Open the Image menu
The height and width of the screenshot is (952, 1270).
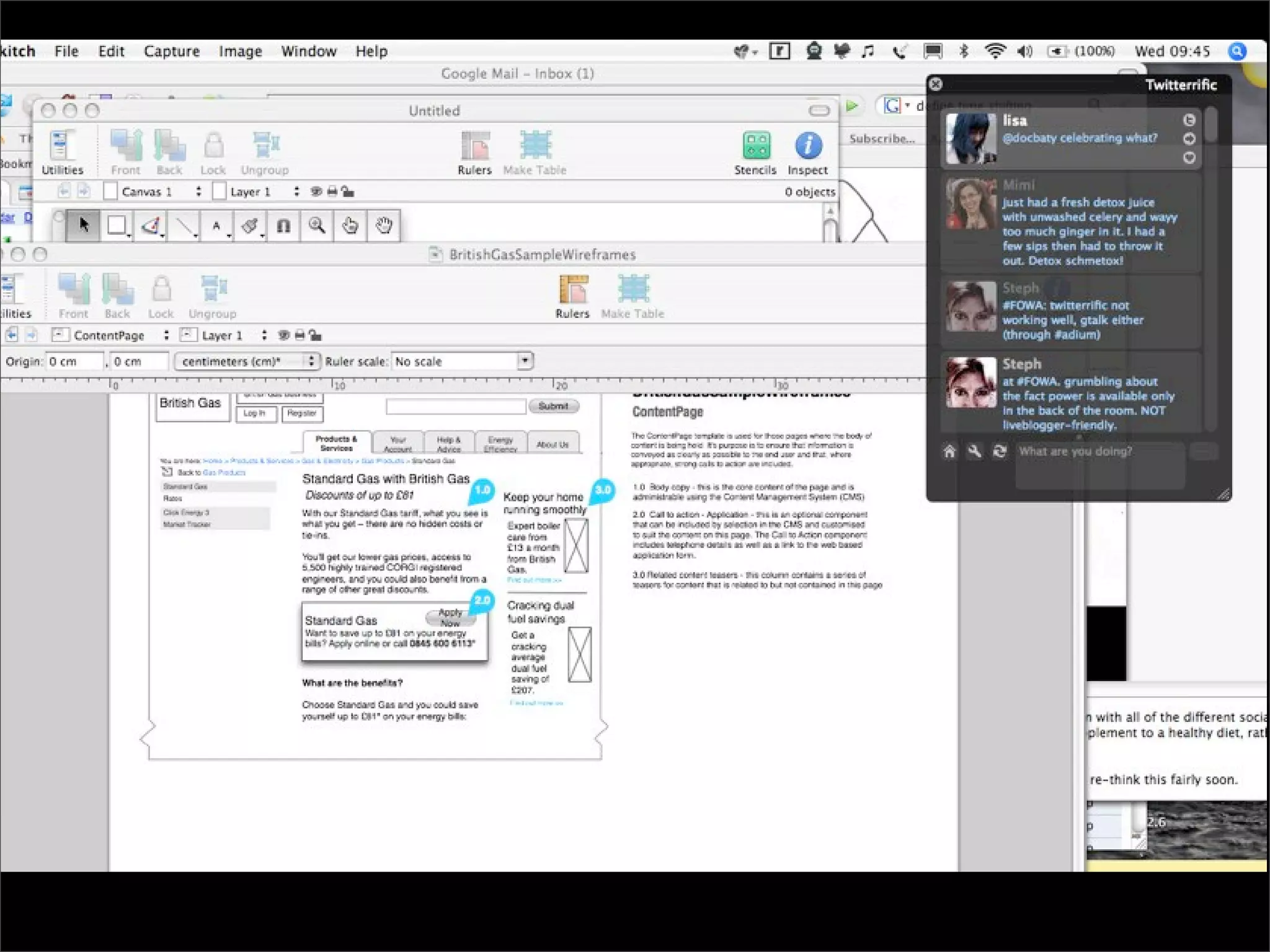[x=240, y=51]
